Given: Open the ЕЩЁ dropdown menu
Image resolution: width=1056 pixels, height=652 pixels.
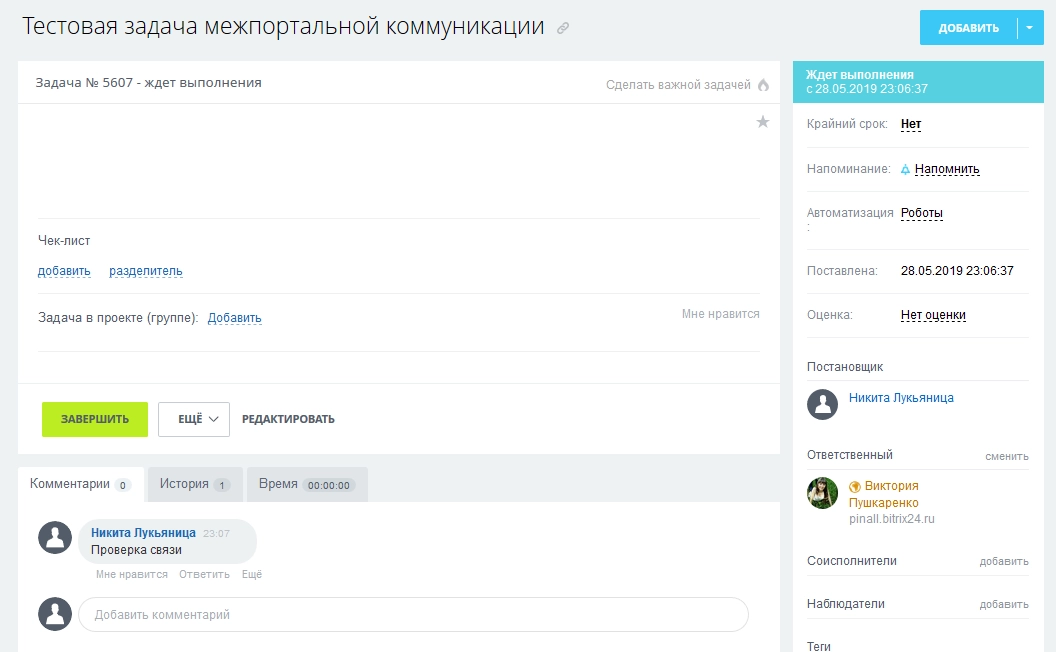Looking at the screenshot, I should pyautogui.click(x=193, y=419).
